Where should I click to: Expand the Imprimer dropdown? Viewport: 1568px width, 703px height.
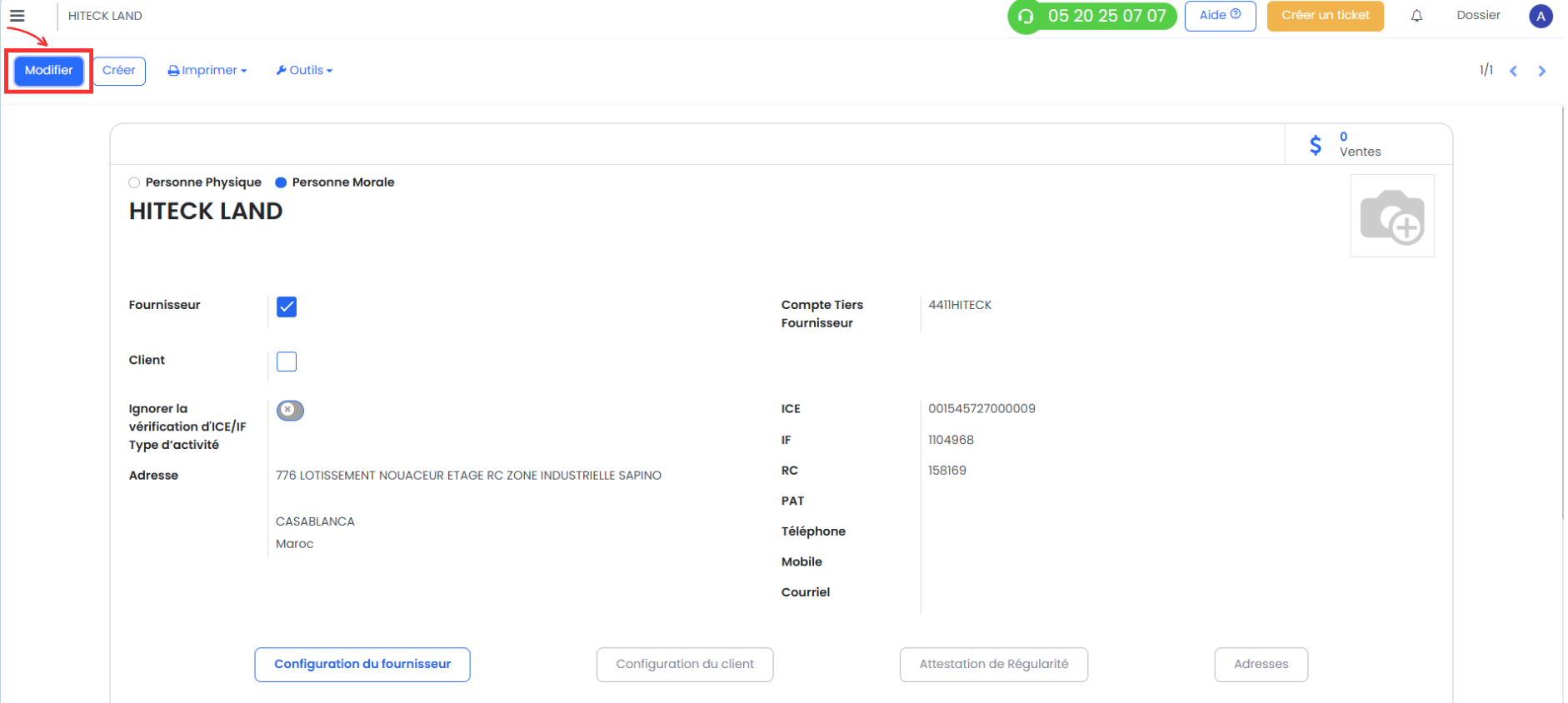(x=207, y=71)
